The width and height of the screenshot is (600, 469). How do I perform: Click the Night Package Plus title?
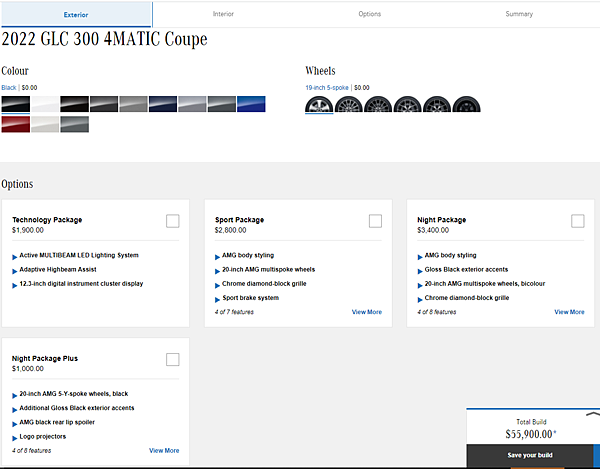click(x=45, y=358)
